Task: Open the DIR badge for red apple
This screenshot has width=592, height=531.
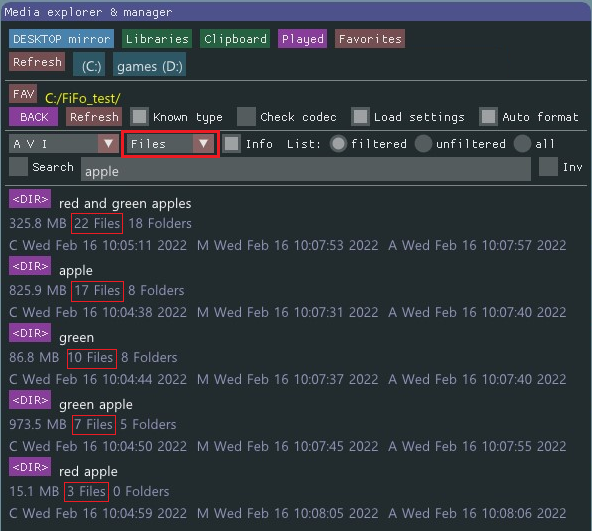Action: coord(30,467)
